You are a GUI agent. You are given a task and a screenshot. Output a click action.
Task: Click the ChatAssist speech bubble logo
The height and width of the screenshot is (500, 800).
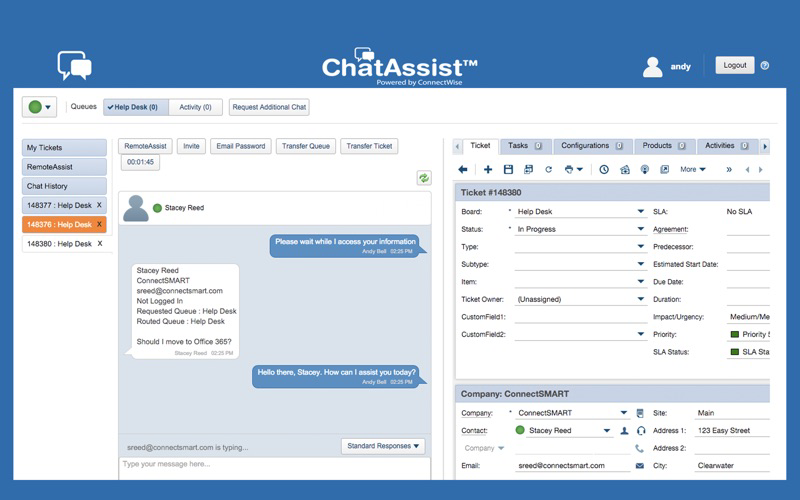[x=74, y=65]
